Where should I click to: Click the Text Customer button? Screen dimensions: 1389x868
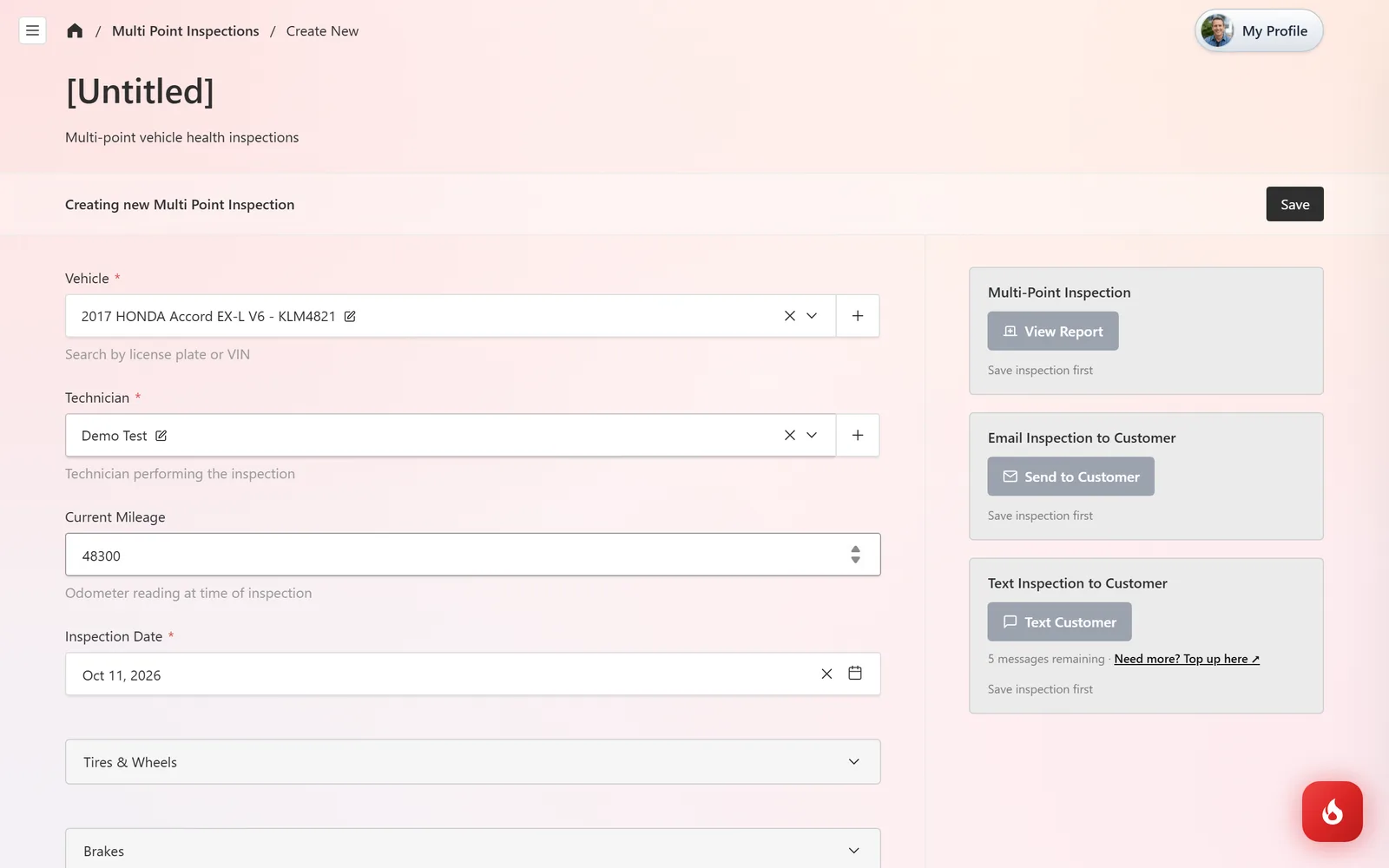pyautogui.click(x=1059, y=621)
